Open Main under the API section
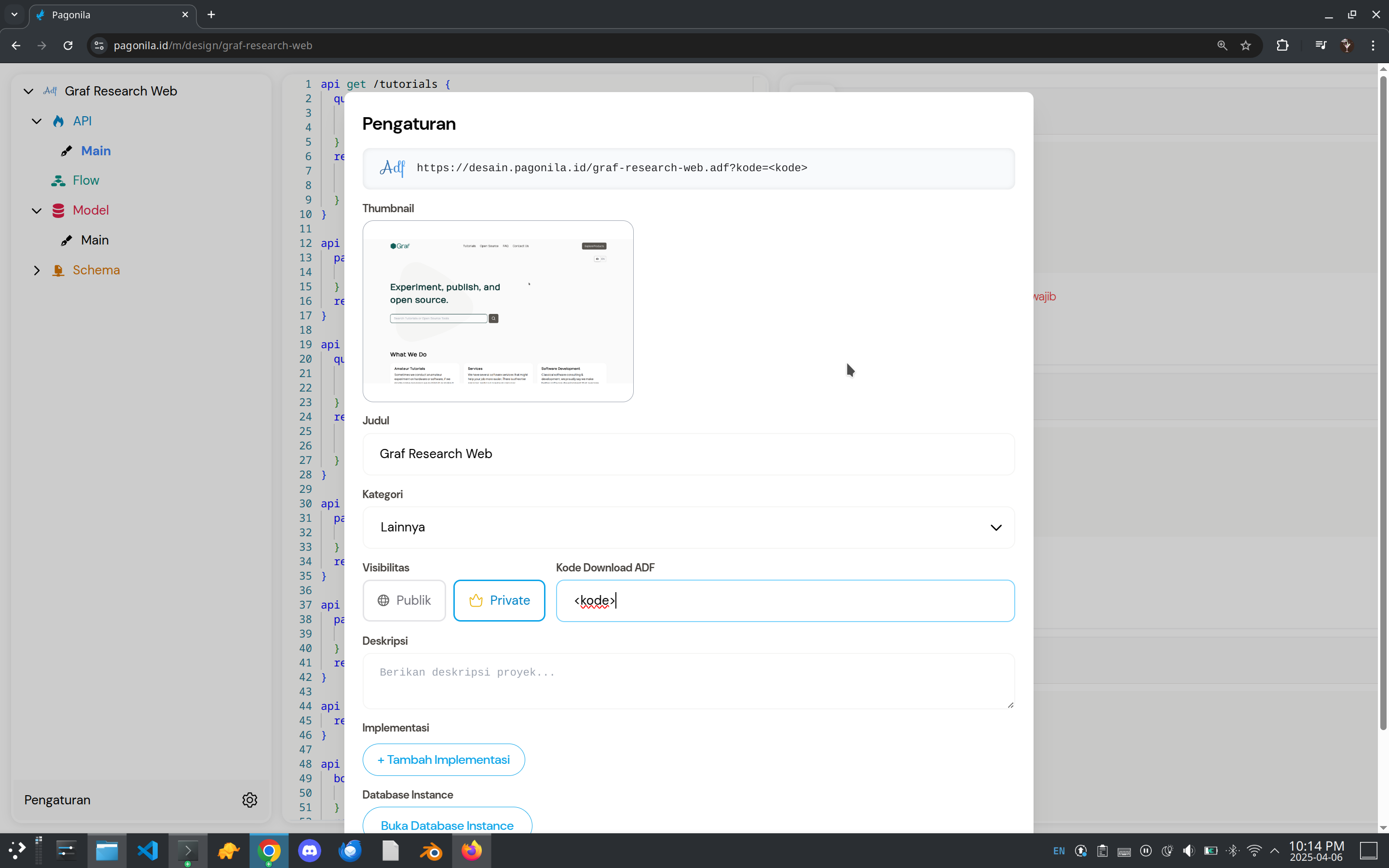This screenshot has height=868, width=1389. [95, 151]
